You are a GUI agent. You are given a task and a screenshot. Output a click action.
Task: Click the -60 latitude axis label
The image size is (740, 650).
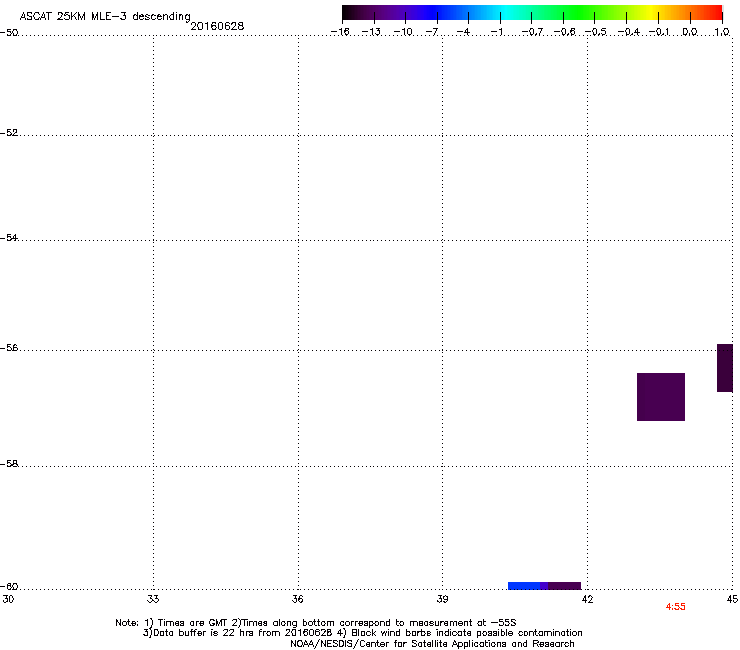[9, 586]
